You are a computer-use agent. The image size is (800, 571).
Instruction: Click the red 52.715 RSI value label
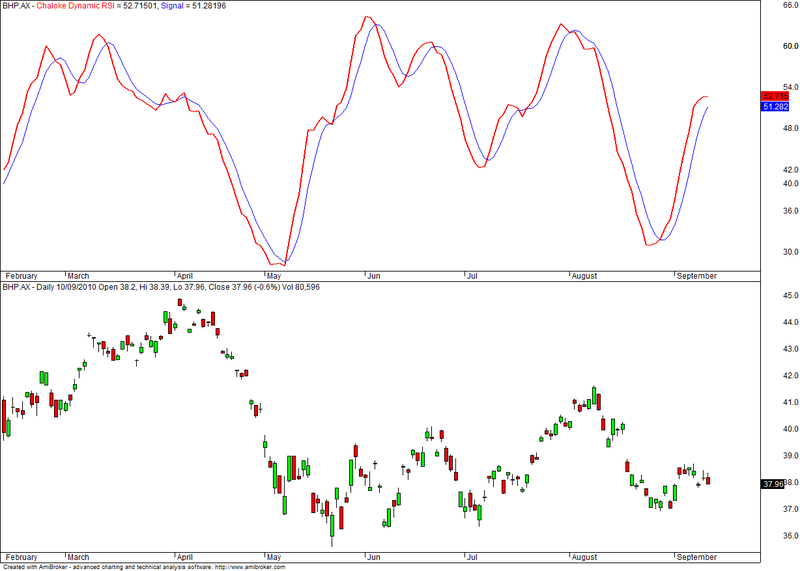tap(774, 96)
